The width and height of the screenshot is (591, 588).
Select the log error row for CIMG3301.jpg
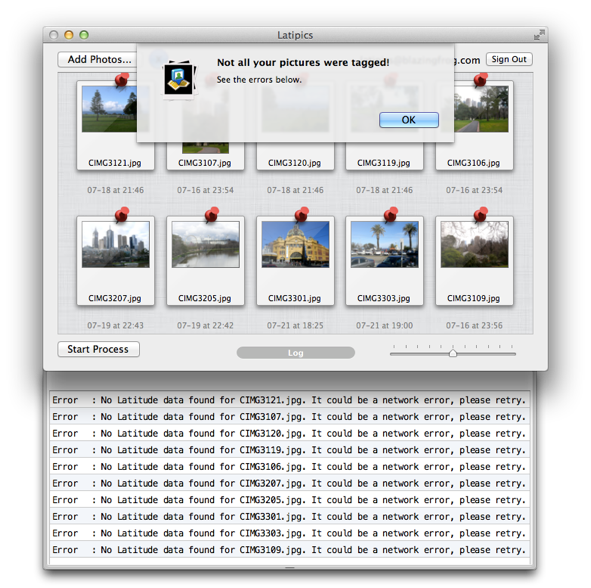[x=289, y=516]
